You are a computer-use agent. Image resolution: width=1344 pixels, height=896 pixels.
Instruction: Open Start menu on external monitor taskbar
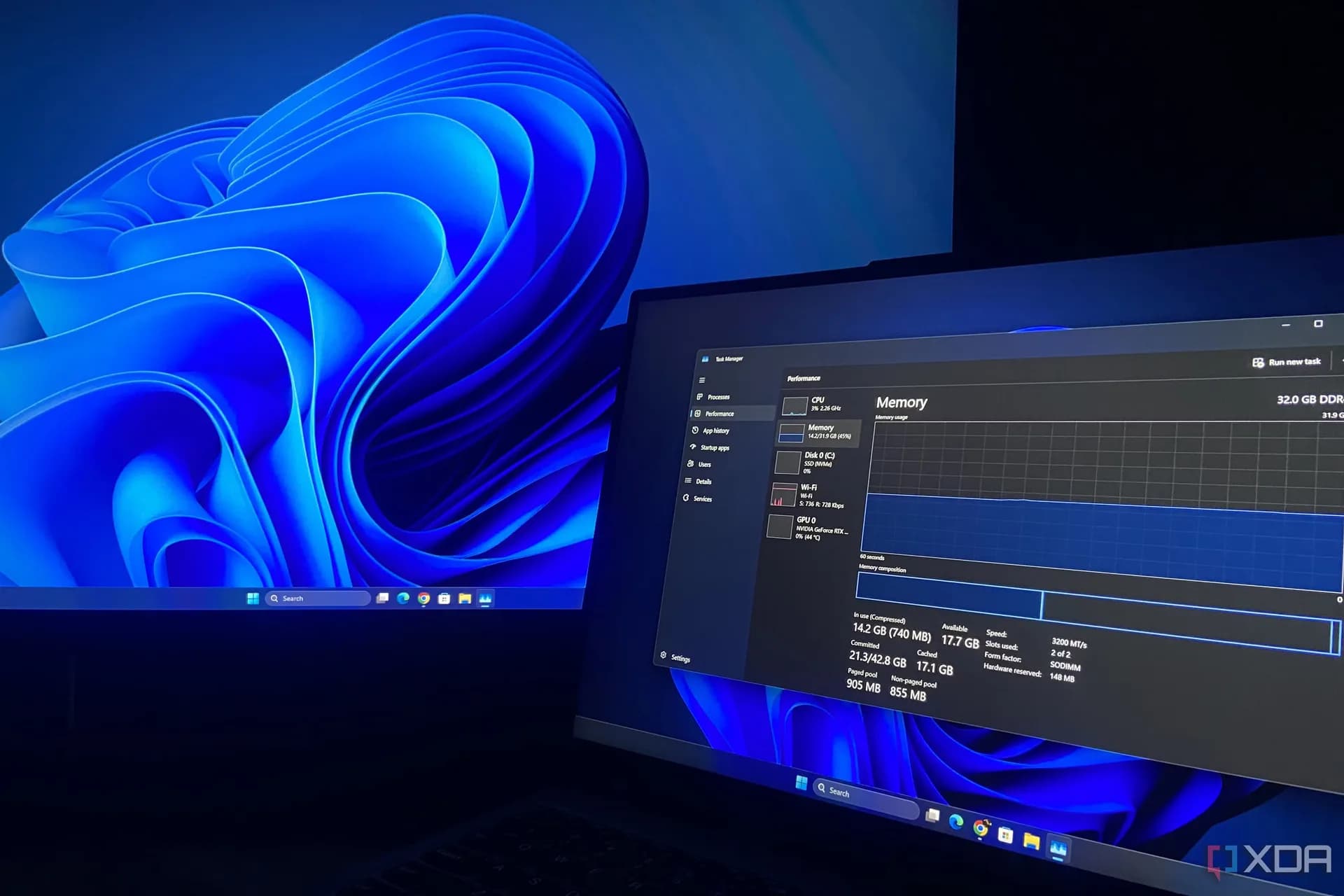253,598
